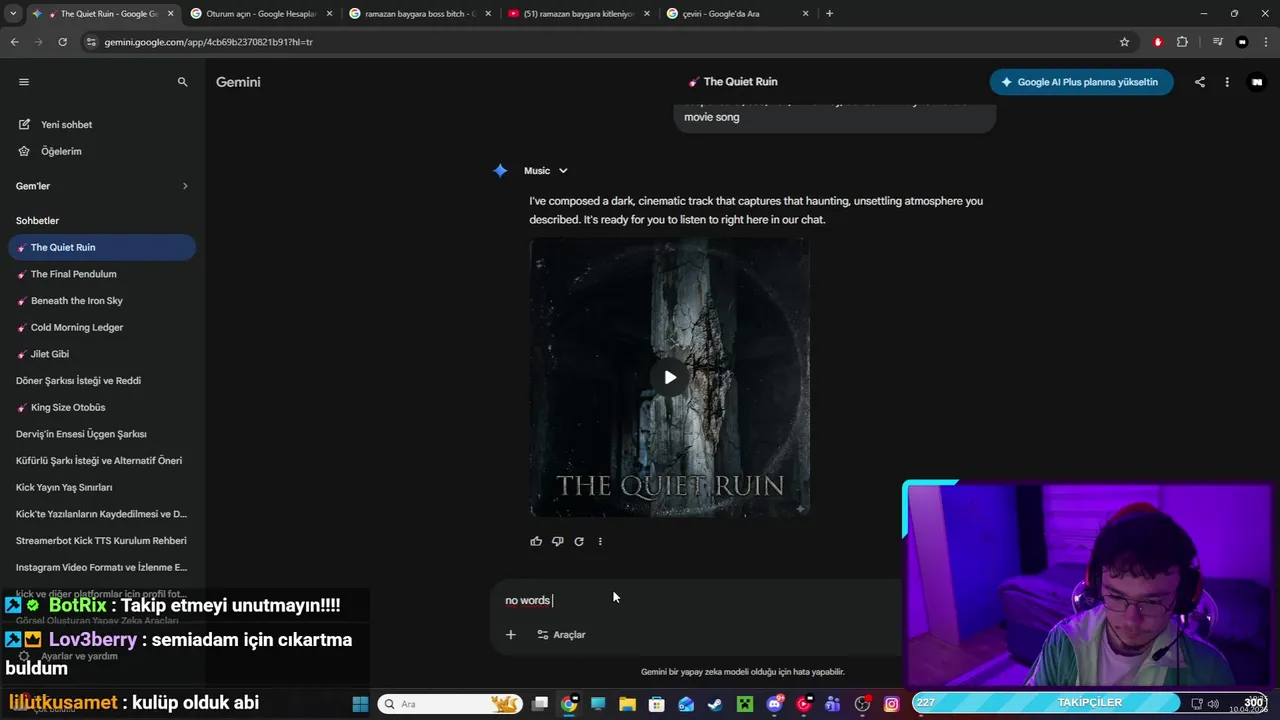Switch to the çeviri Google'da Ara tab
1280x720 pixels.
point(738,14)
